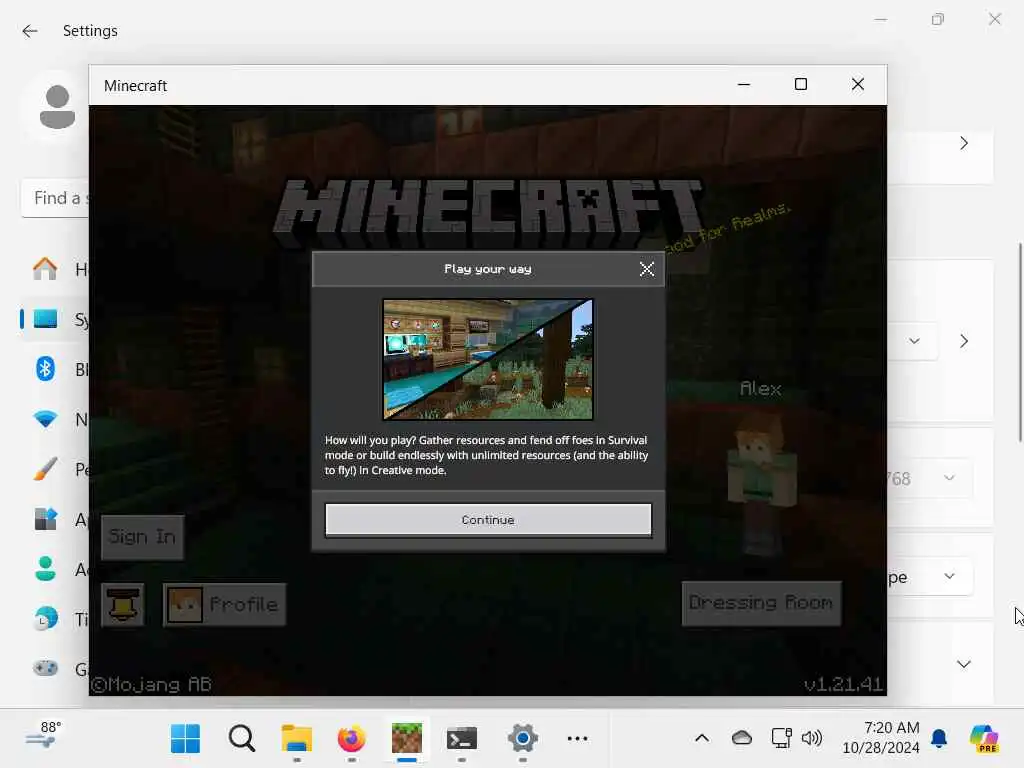
Task: Click Continue in Play your way dialog
Action: [488, 520]
